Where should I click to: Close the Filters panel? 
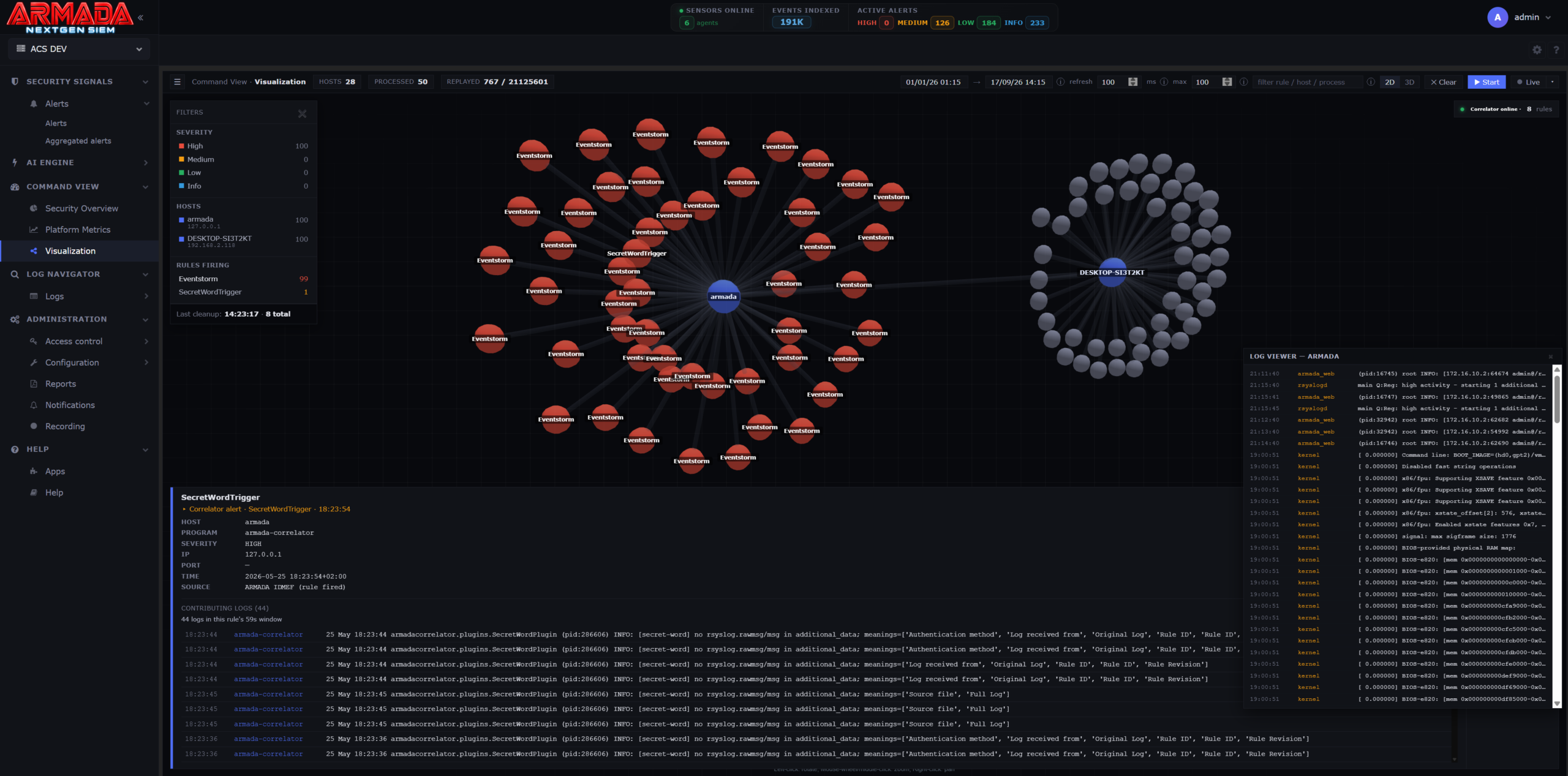[302, 113]
